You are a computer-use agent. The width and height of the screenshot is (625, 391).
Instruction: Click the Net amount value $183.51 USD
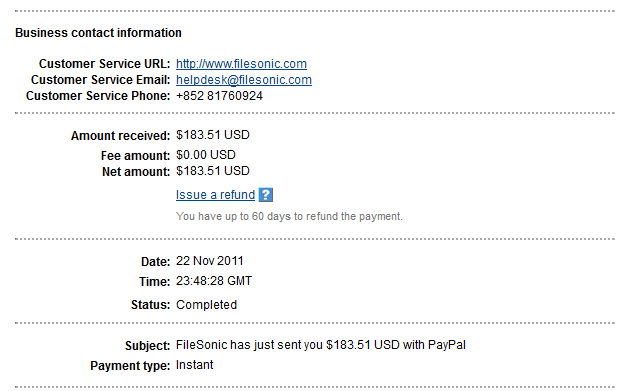click(212, 171)
